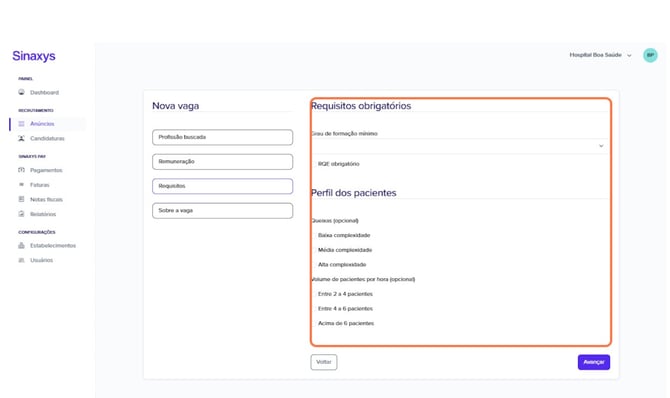Screen dimensions: 670x398
Task: Open the Notas fiscais icon
Action: pos(21,199)
